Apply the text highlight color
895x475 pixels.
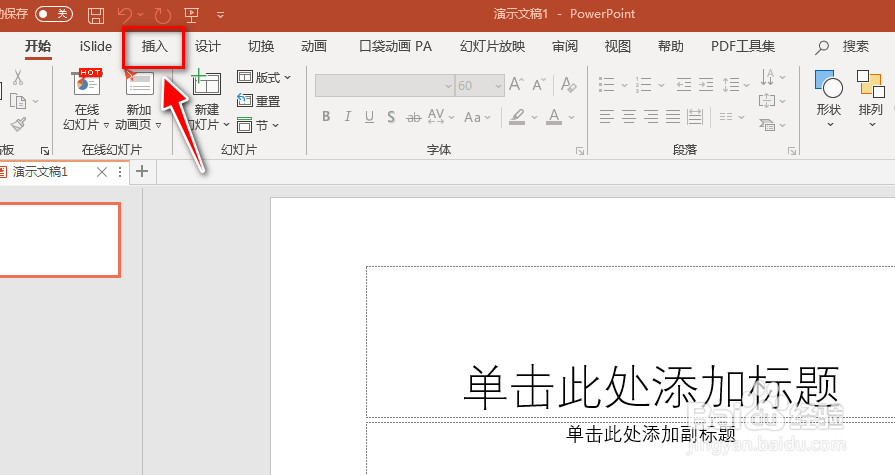tap(517, 116)
